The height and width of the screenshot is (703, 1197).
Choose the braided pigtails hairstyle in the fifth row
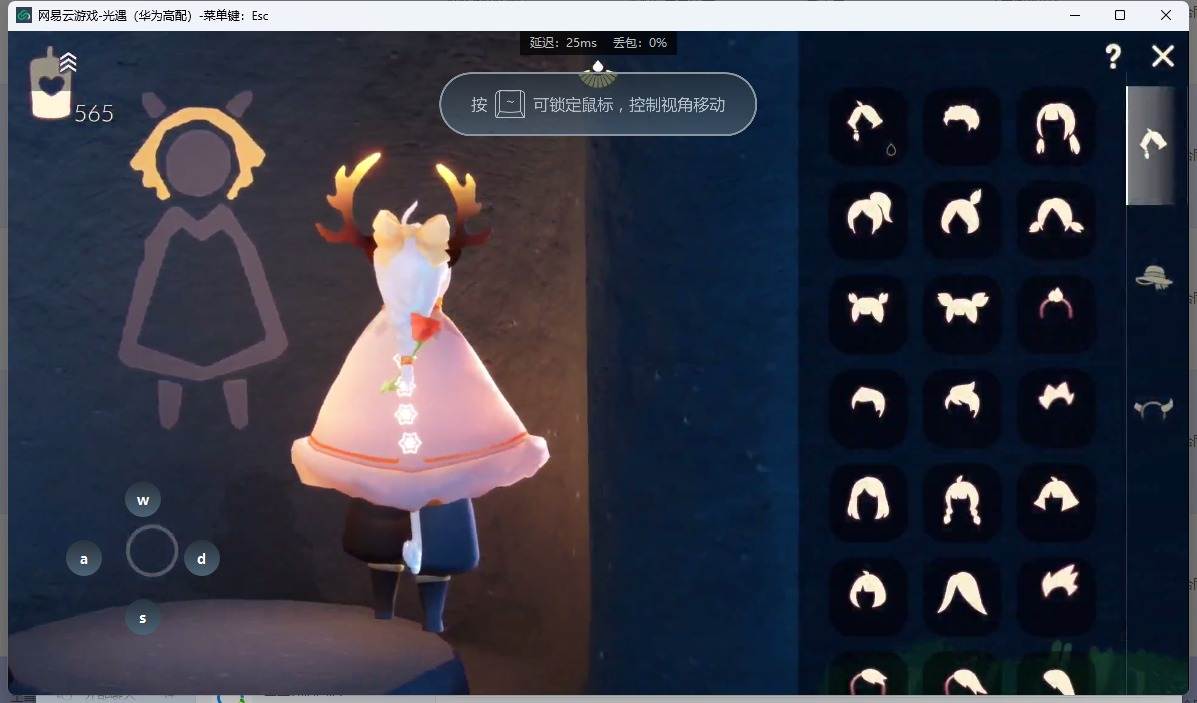961,501
